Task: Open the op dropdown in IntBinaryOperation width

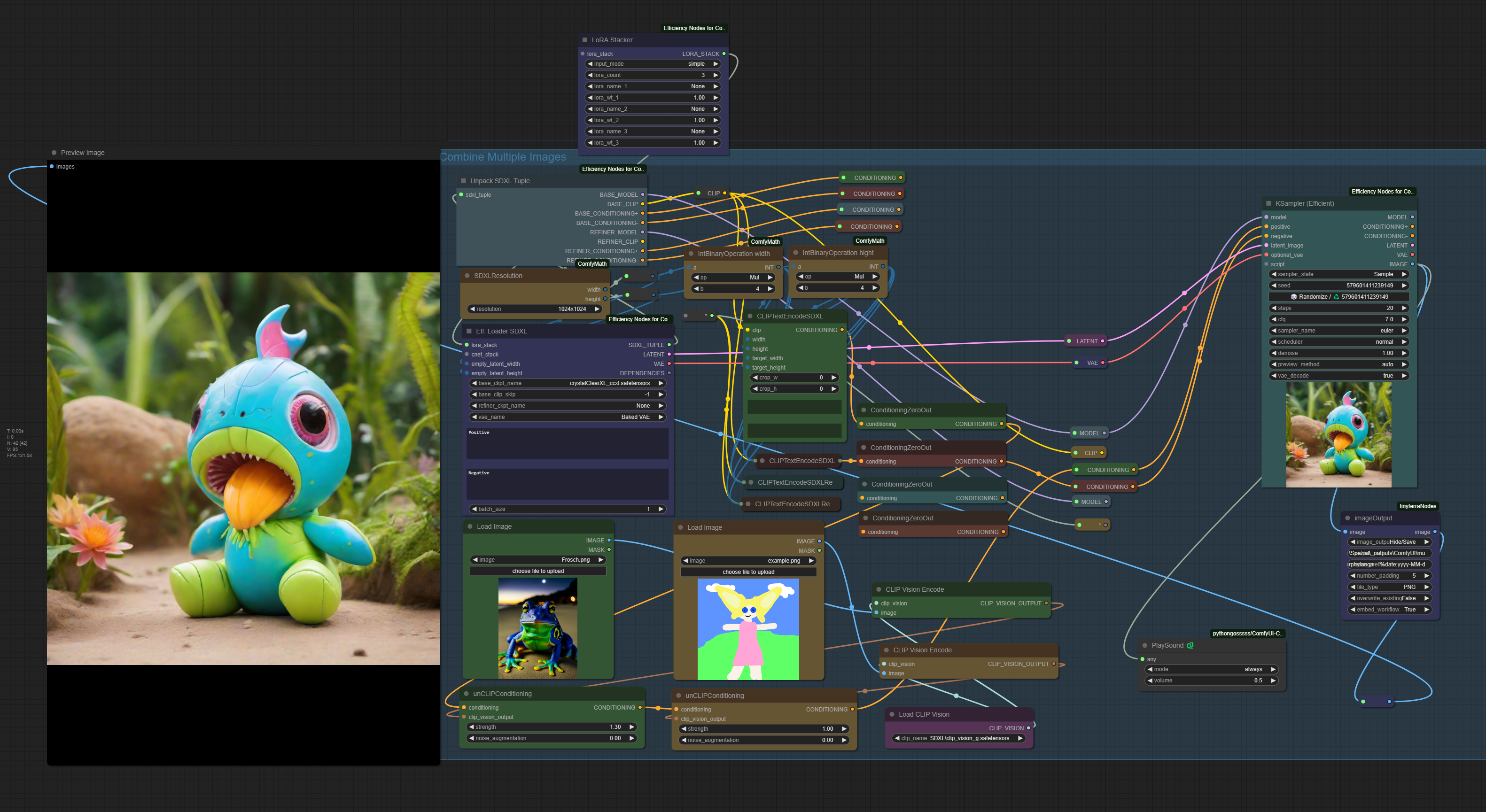Action: (x=733, y=278)
